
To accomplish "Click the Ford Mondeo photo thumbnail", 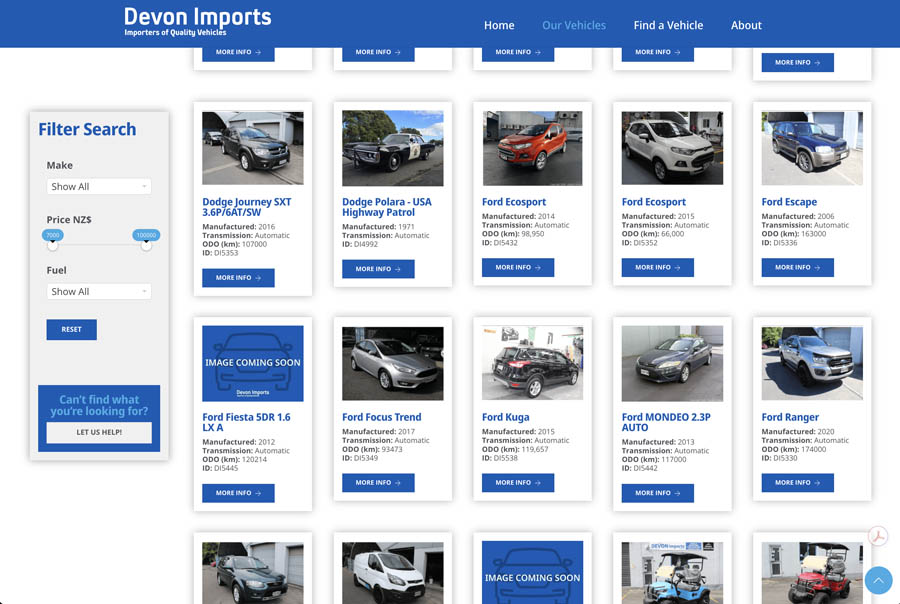I will 672,363.
